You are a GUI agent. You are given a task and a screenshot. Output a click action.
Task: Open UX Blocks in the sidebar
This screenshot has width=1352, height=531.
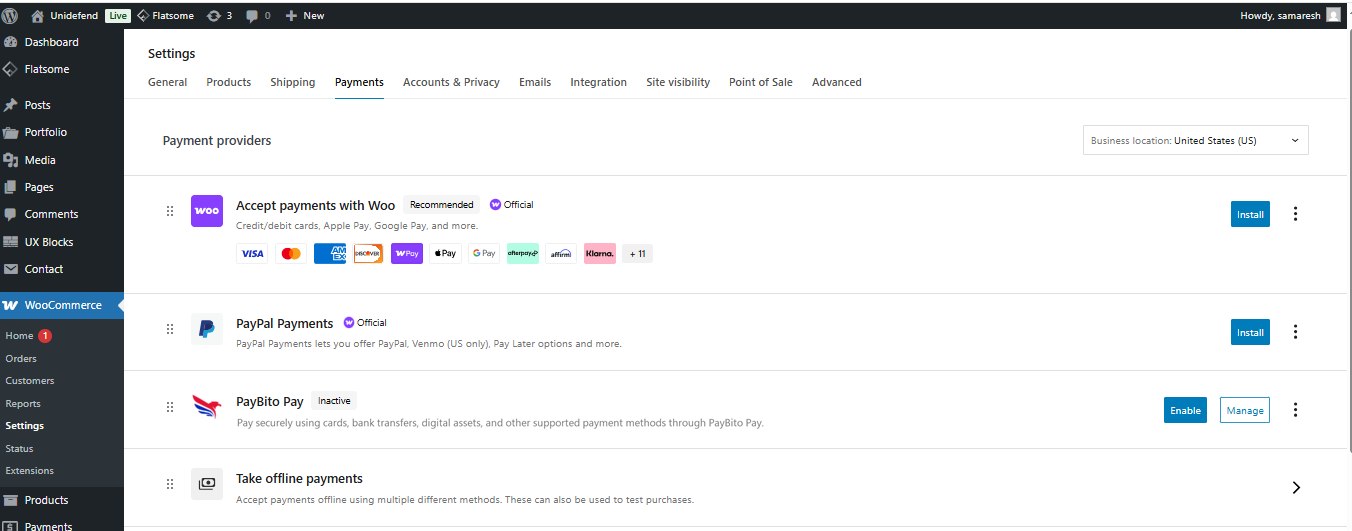(62, 242)
